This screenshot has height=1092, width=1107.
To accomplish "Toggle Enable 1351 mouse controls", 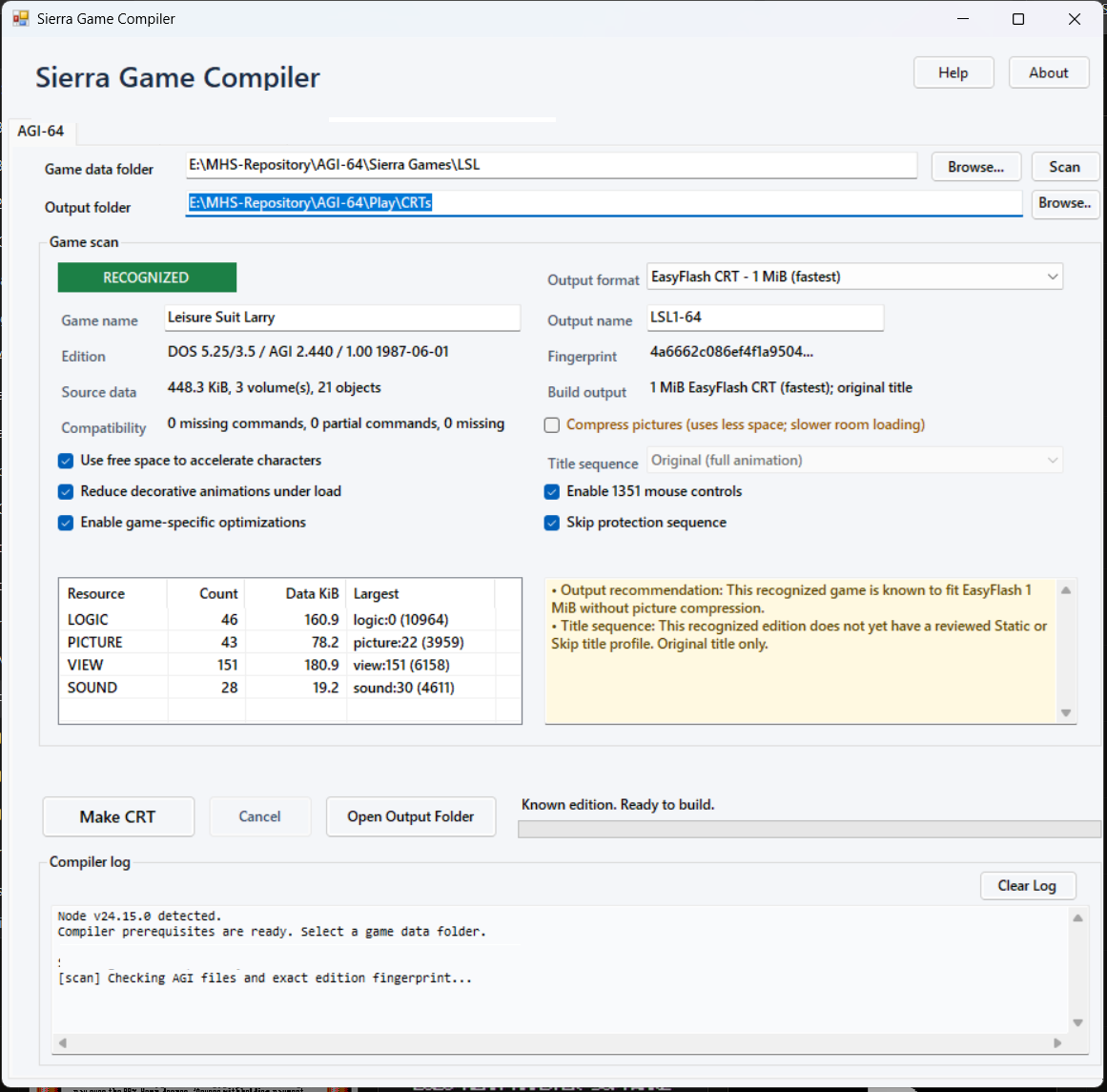I will coord(552,492).
